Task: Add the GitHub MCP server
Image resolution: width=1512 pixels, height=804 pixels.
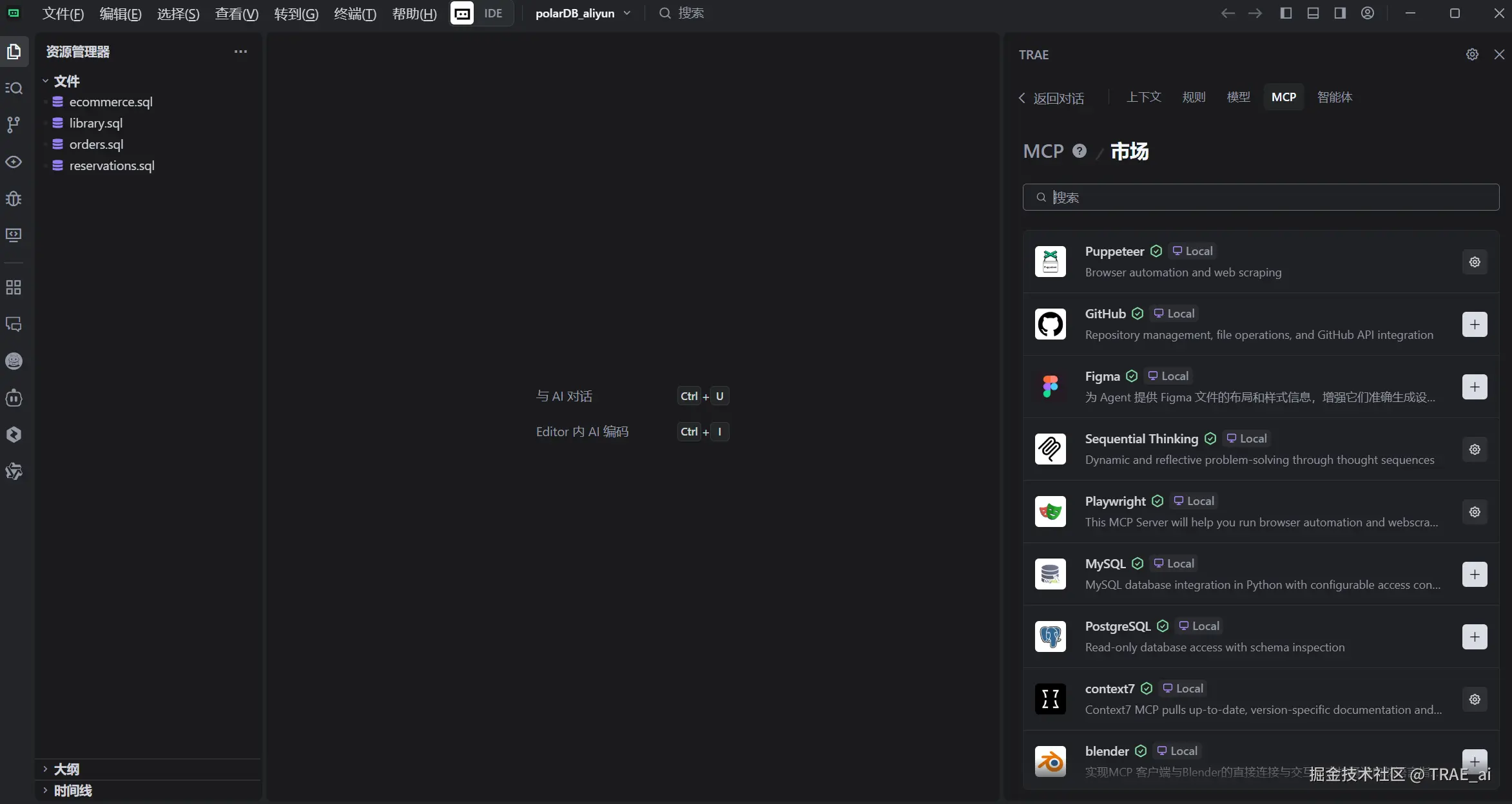Action: [x=1474, y=325]
